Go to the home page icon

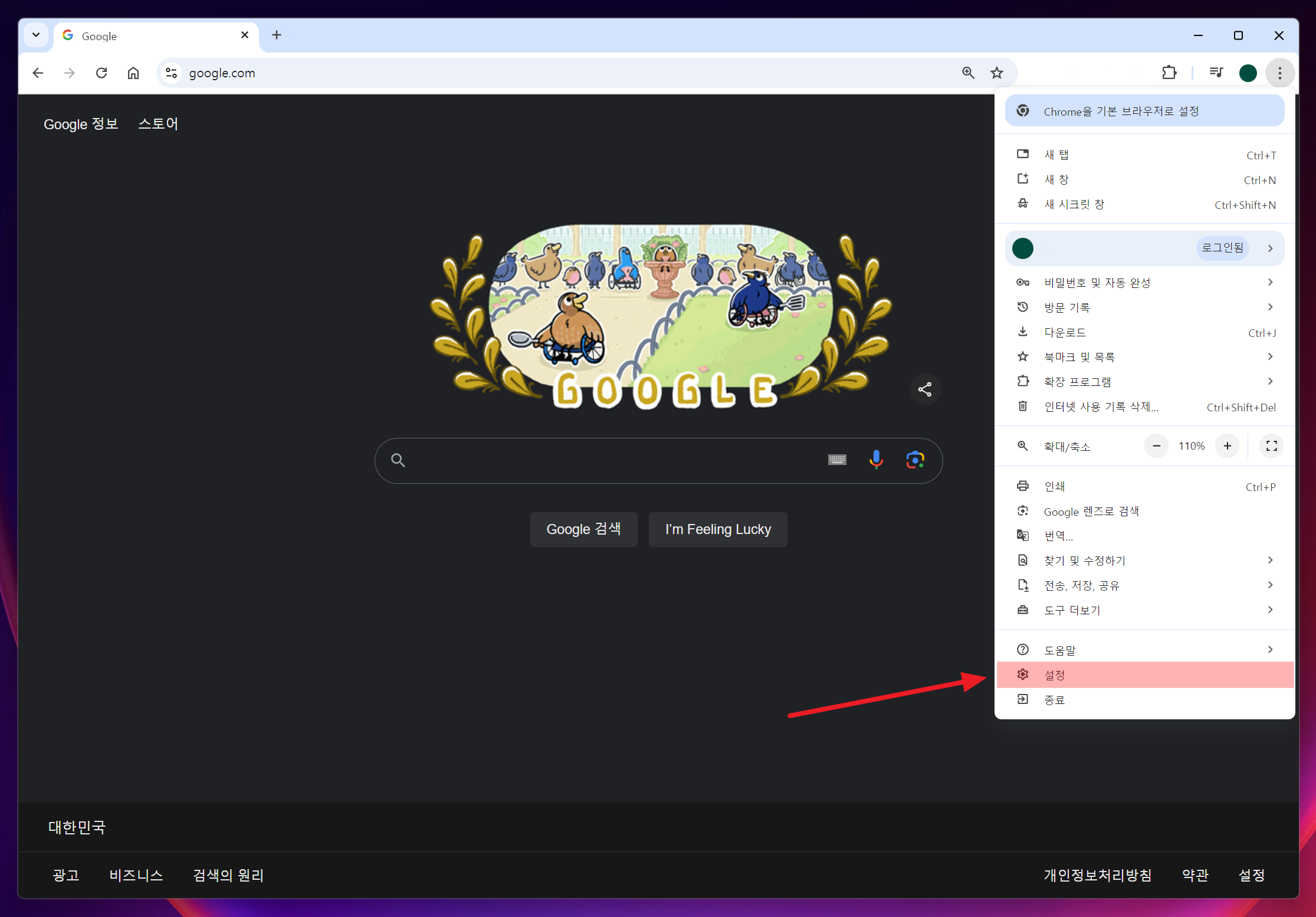(133, 73)
